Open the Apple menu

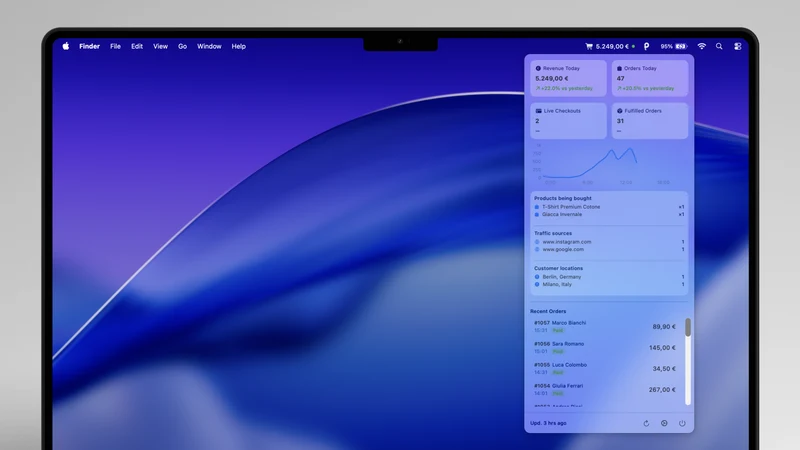pos(66,46)
